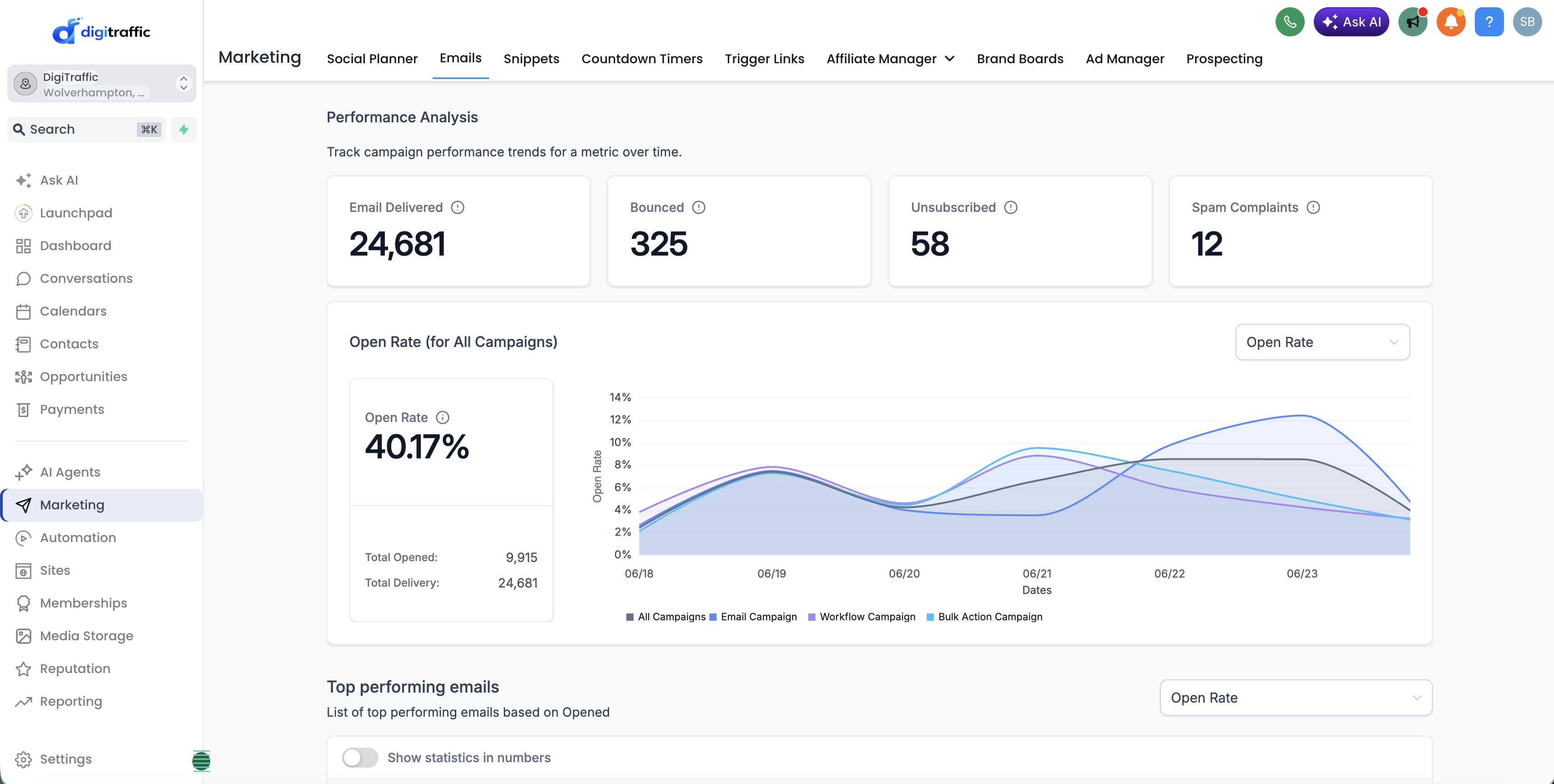
Task: Switch to the Snippets tab
Action: click(531, 59)
